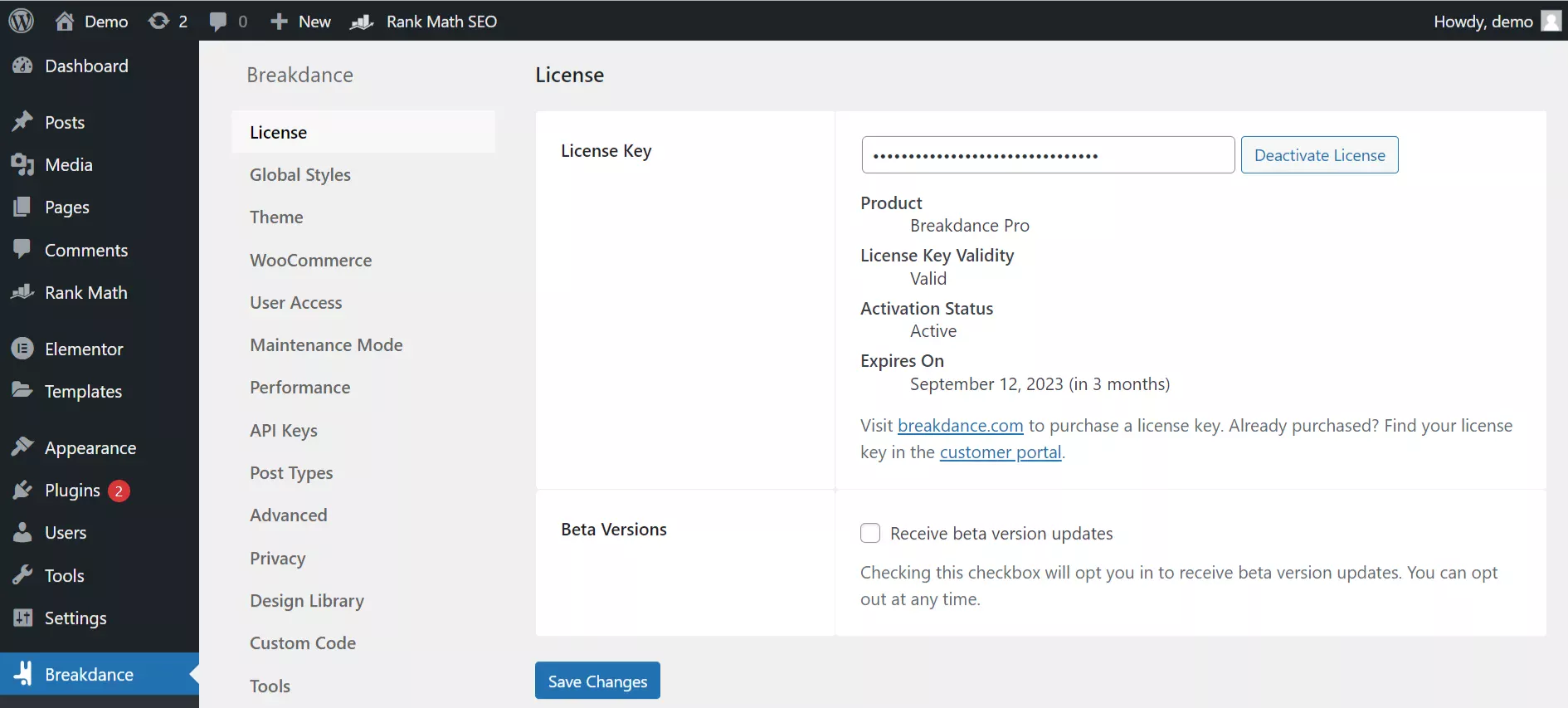Click the Media library sidebar icon
Viewport: 1568px width, 708px height.
pyautogui.click(x=22, y=164)
